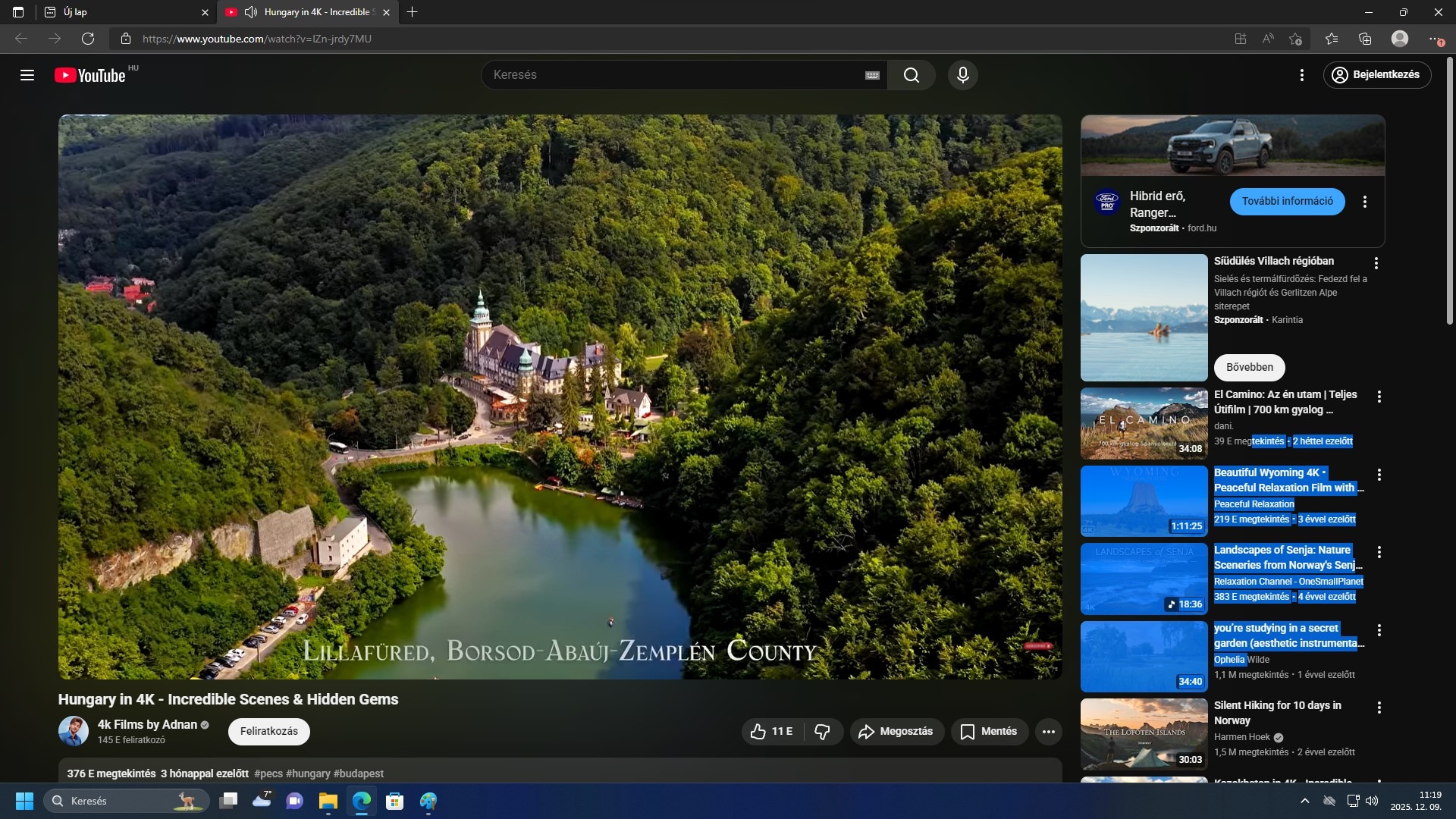
Task: Open the YouTube hamburger guide menu
Action: tap(27, 75)
